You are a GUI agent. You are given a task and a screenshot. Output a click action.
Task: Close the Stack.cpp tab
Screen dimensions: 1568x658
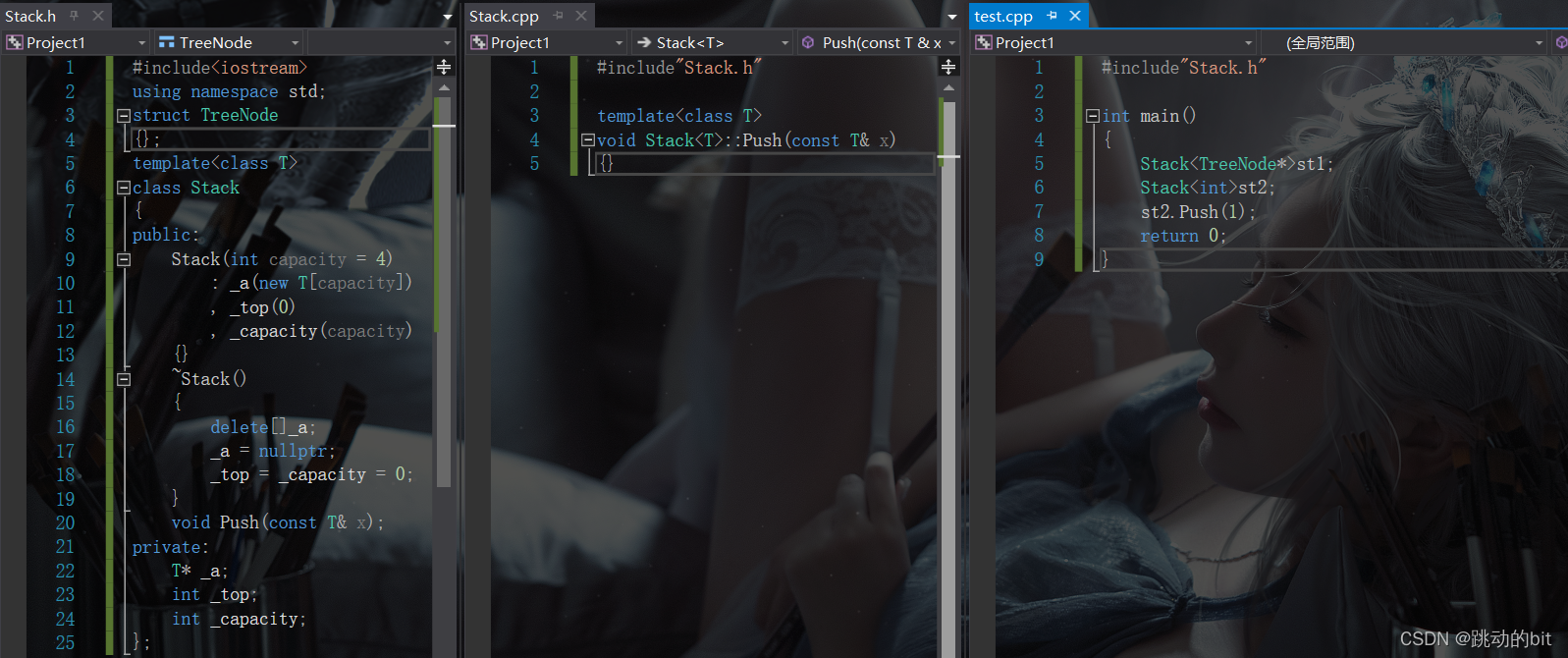581,16
